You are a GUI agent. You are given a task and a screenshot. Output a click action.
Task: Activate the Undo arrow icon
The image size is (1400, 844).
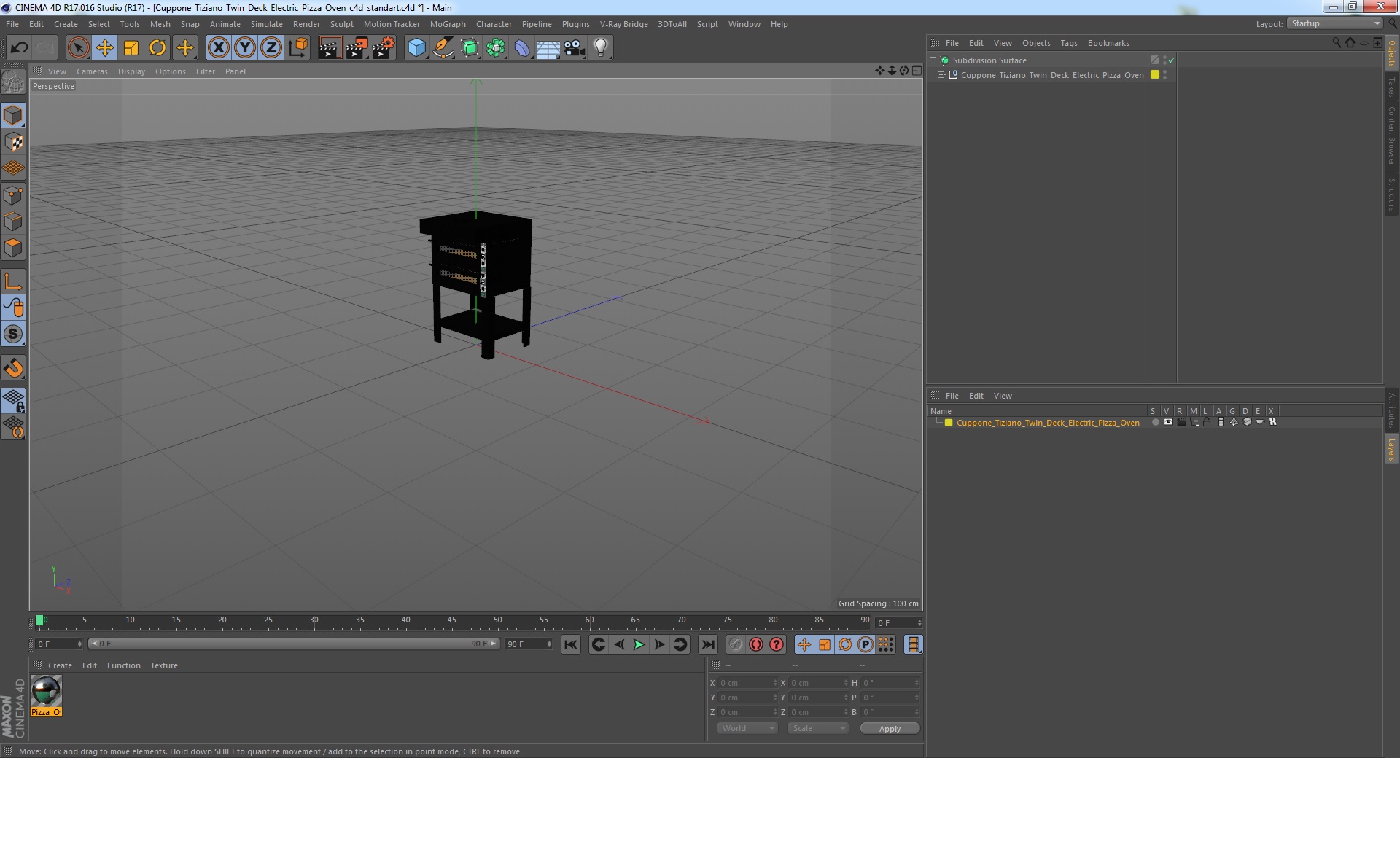pos(19,48)
